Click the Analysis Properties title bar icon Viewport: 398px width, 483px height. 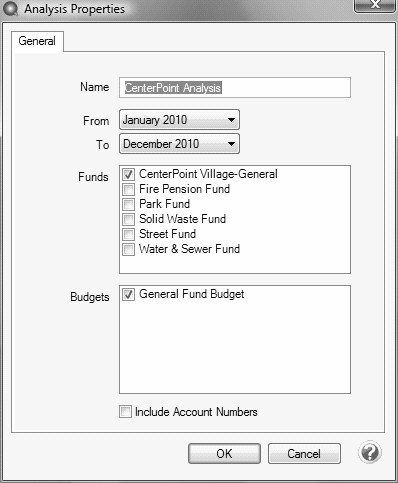pos(10,9)
